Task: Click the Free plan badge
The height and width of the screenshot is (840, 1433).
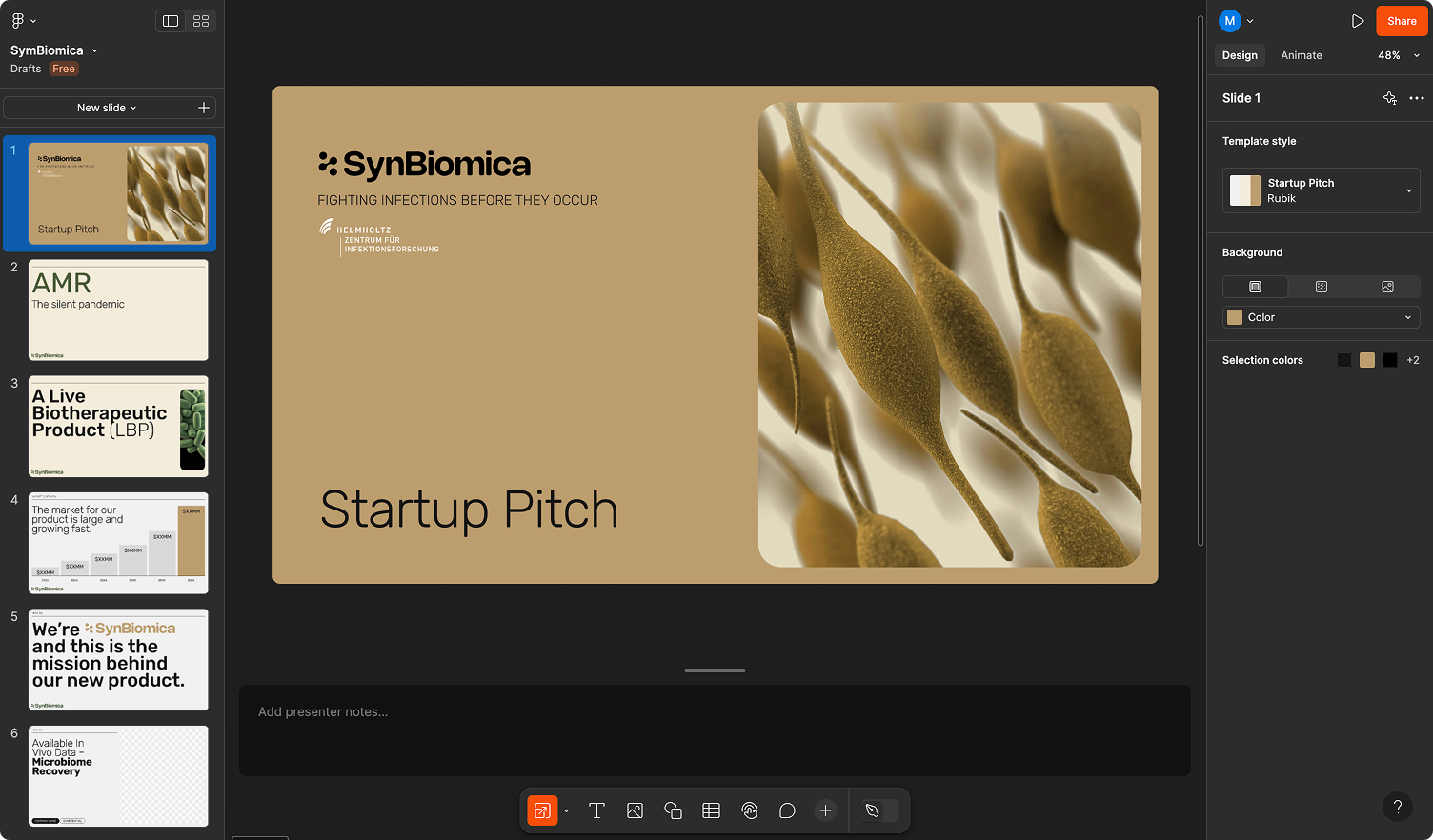Action: point(64,69)
